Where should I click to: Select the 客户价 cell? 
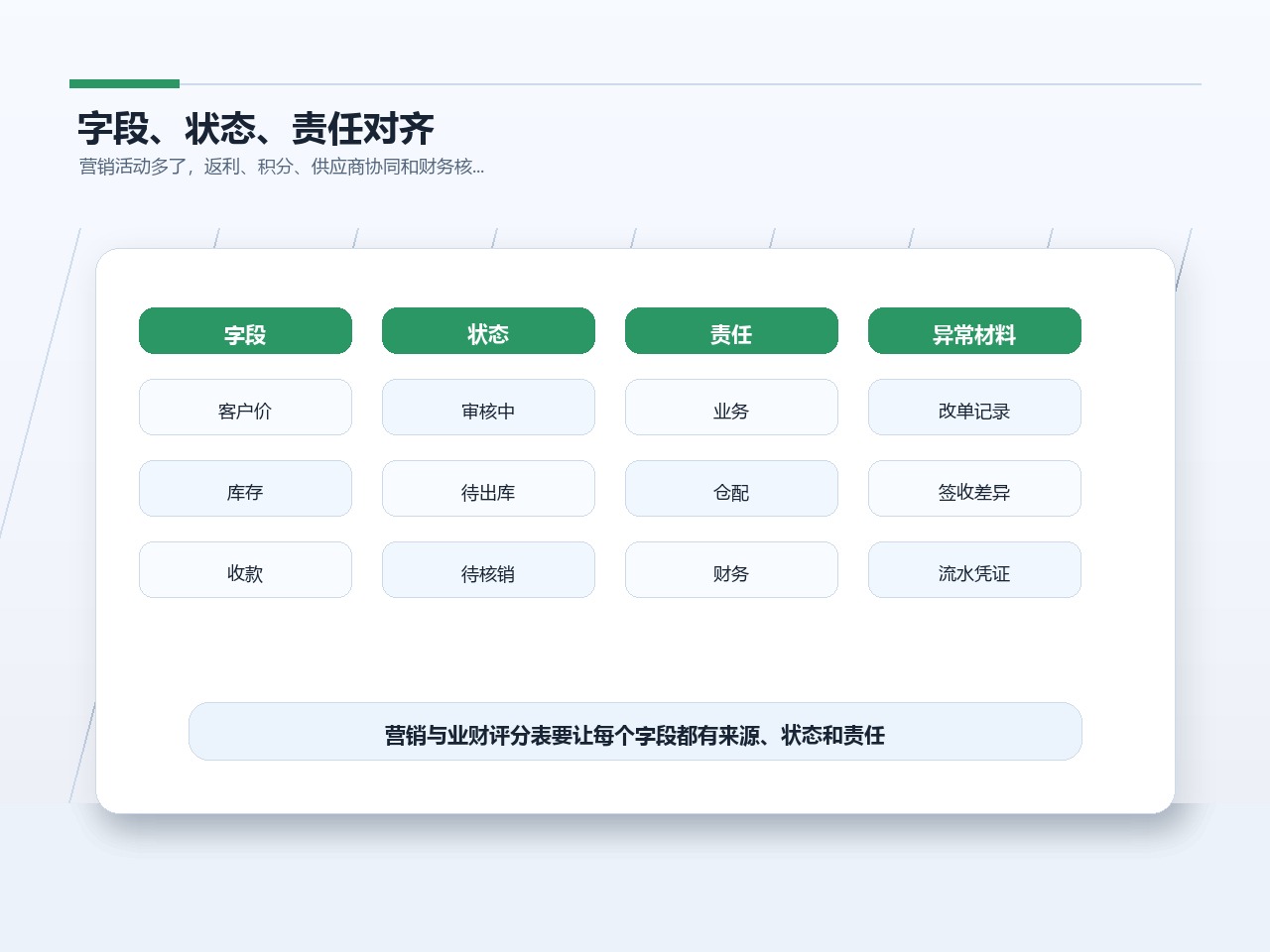245,408
